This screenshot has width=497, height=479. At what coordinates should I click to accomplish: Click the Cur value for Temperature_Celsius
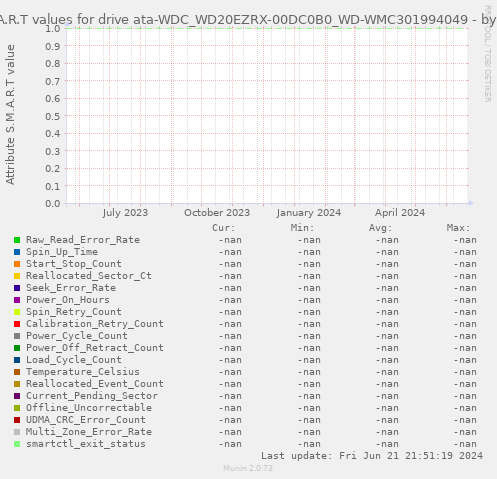pyautogui.click(x=230, y=372)
